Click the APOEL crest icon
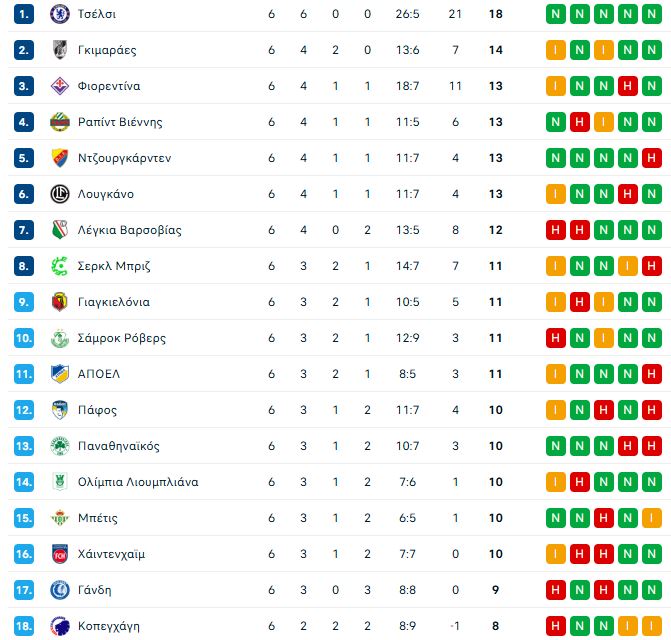This screenshot has width=671, height=640. click(x=59, y=374)
